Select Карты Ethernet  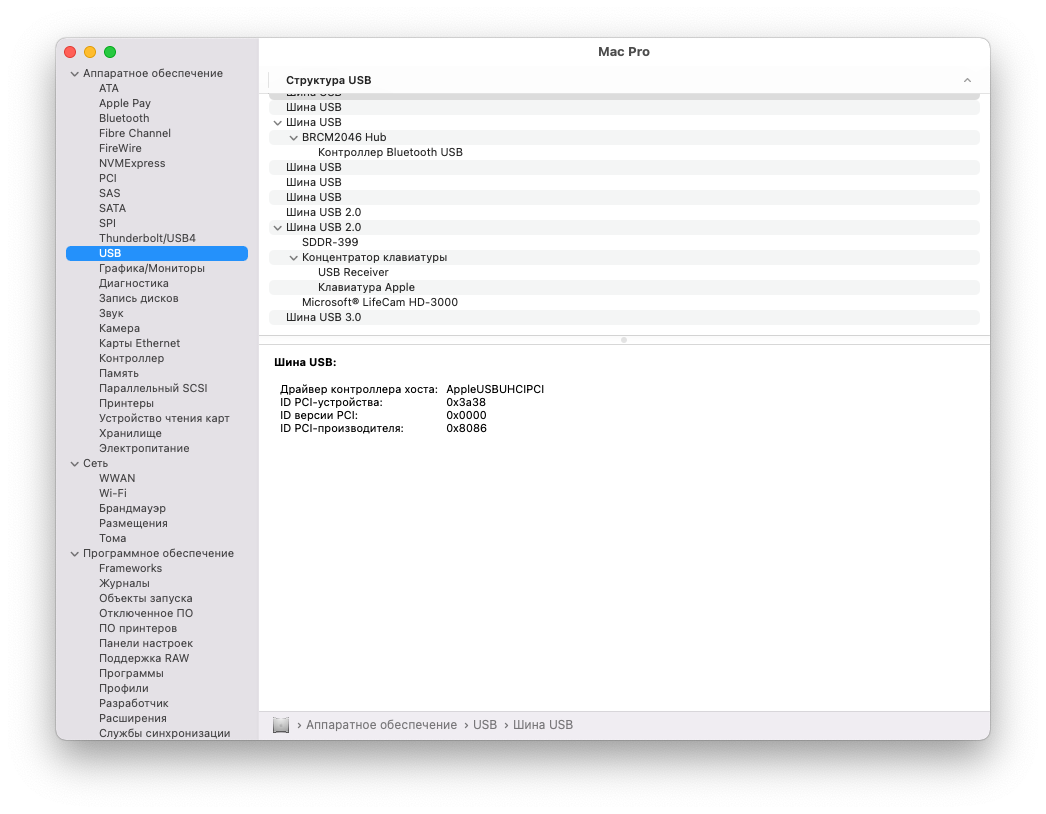click(x=139, y=344)
